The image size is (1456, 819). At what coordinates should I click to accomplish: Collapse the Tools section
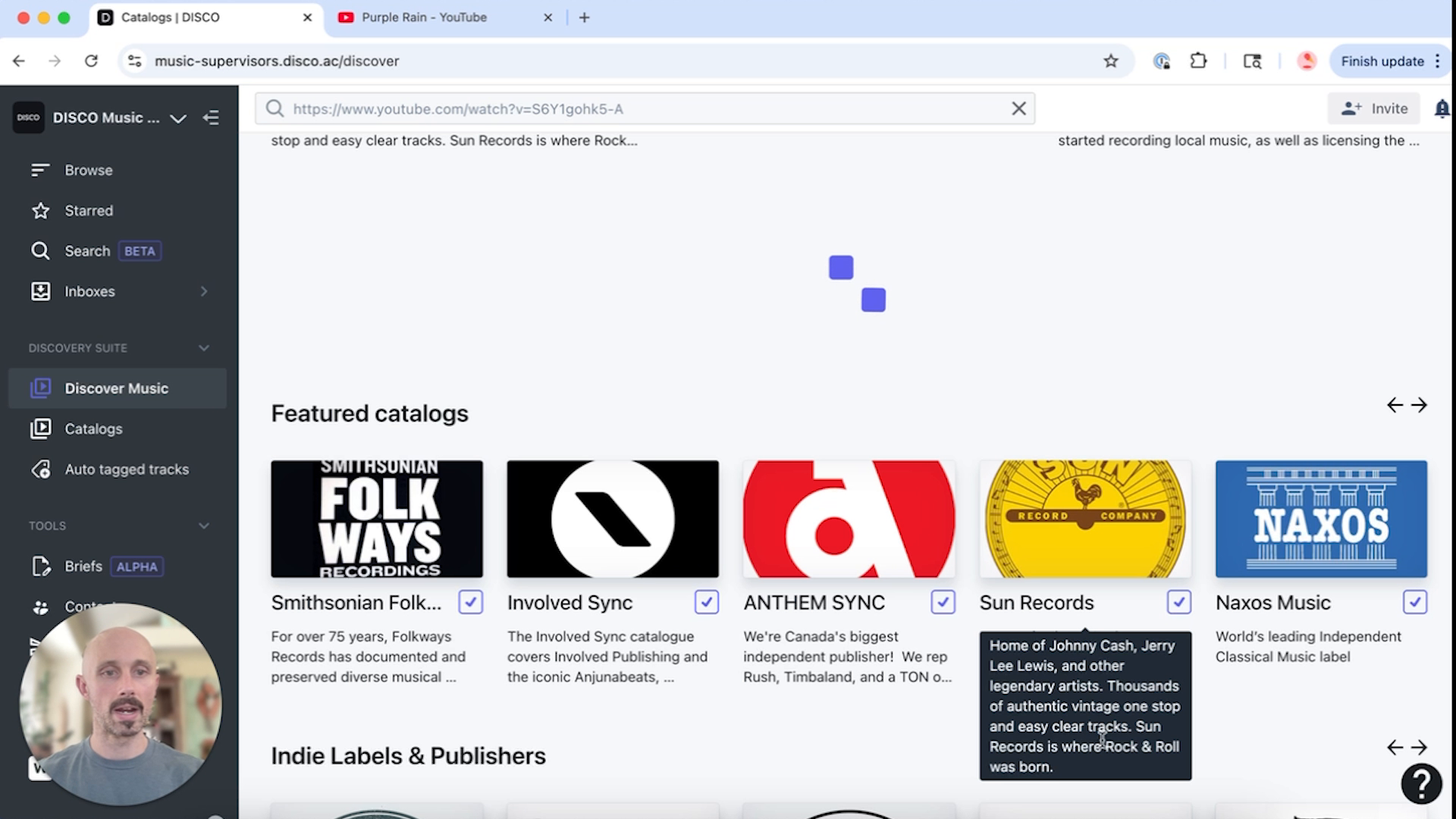pos(203,525)
